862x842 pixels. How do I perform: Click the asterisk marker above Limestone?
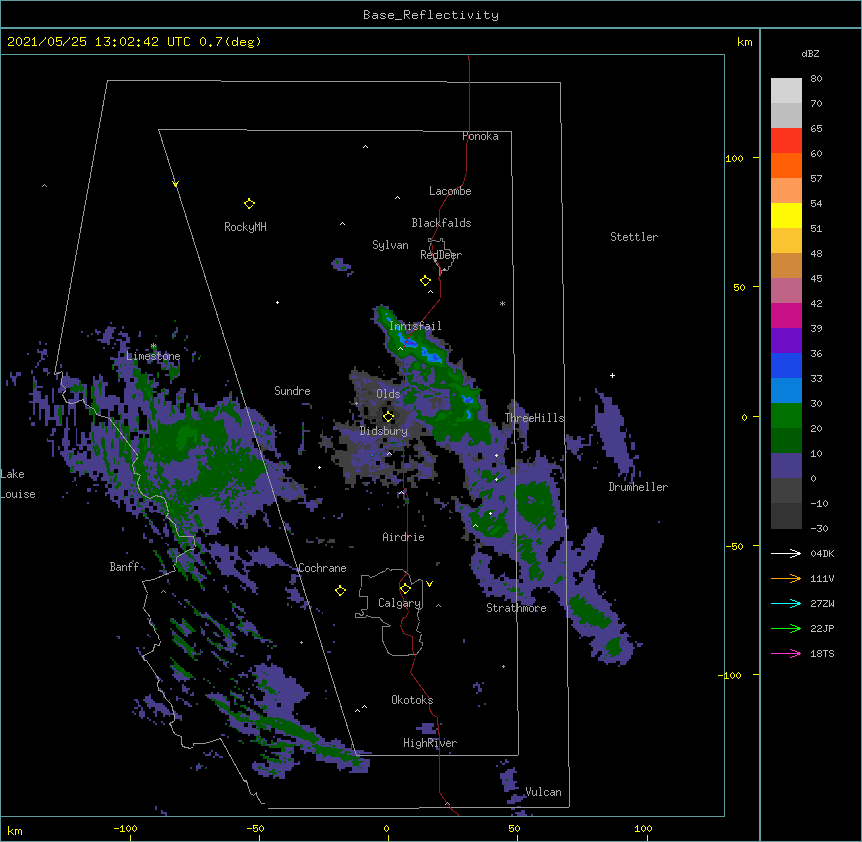(x=153, y=346)
